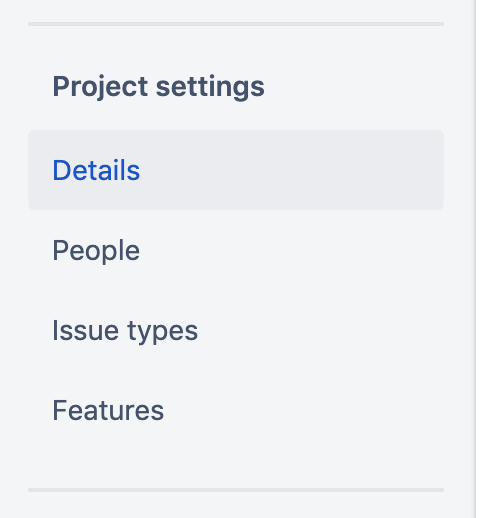This screenshot has width=496, height=518.
Task: Switch to the Issue types tab
Action: click(236, 330)
